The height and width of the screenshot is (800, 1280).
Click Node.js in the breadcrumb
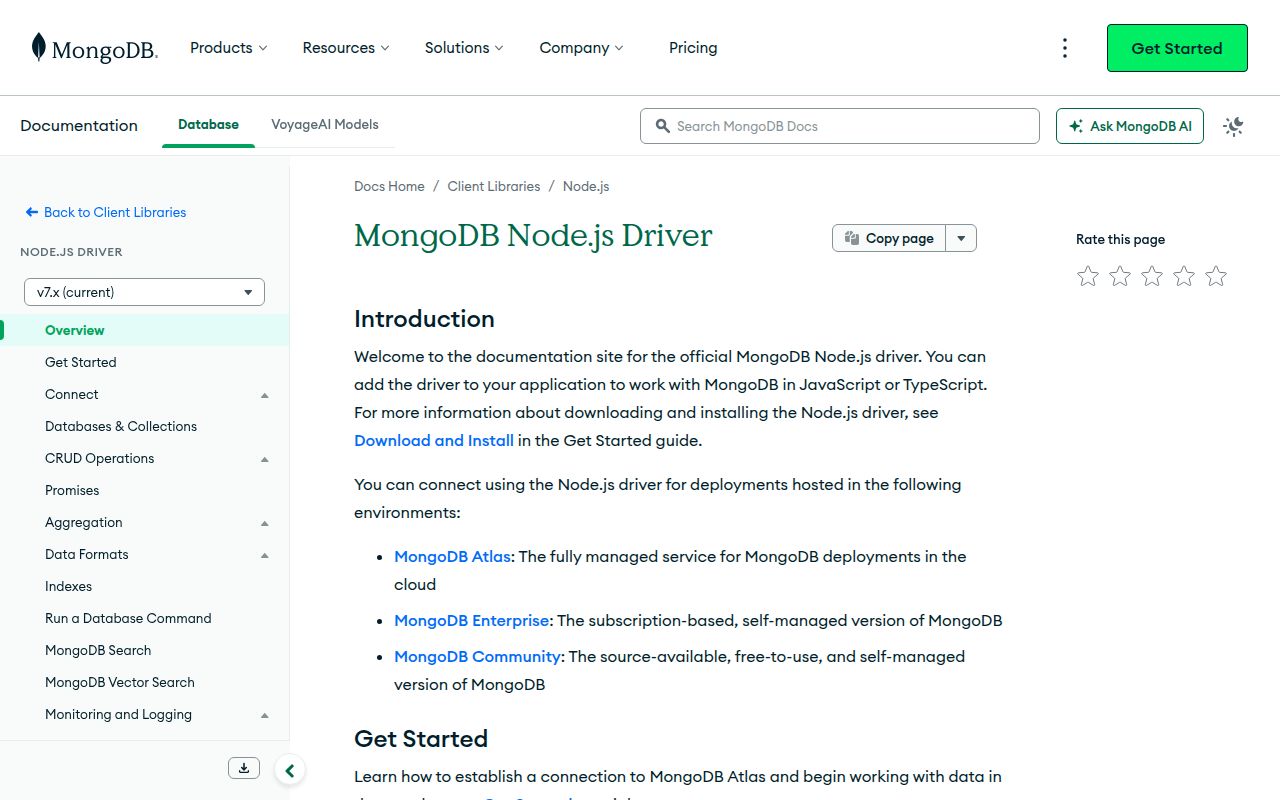pos(586,186)
